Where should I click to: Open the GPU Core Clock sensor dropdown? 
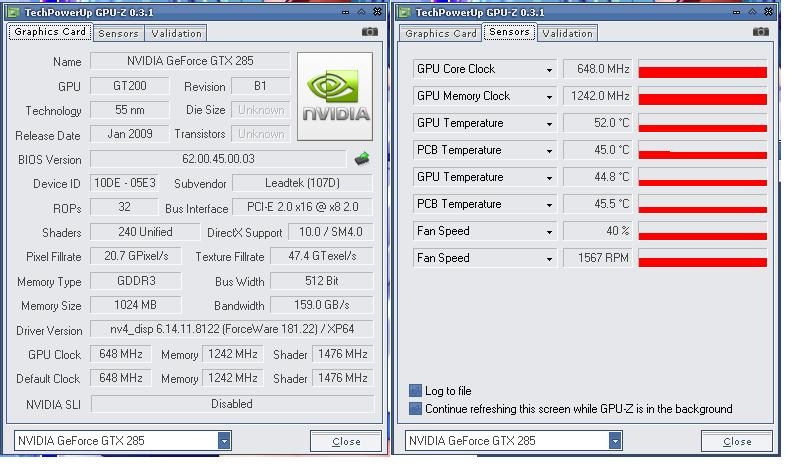point(549,70)
